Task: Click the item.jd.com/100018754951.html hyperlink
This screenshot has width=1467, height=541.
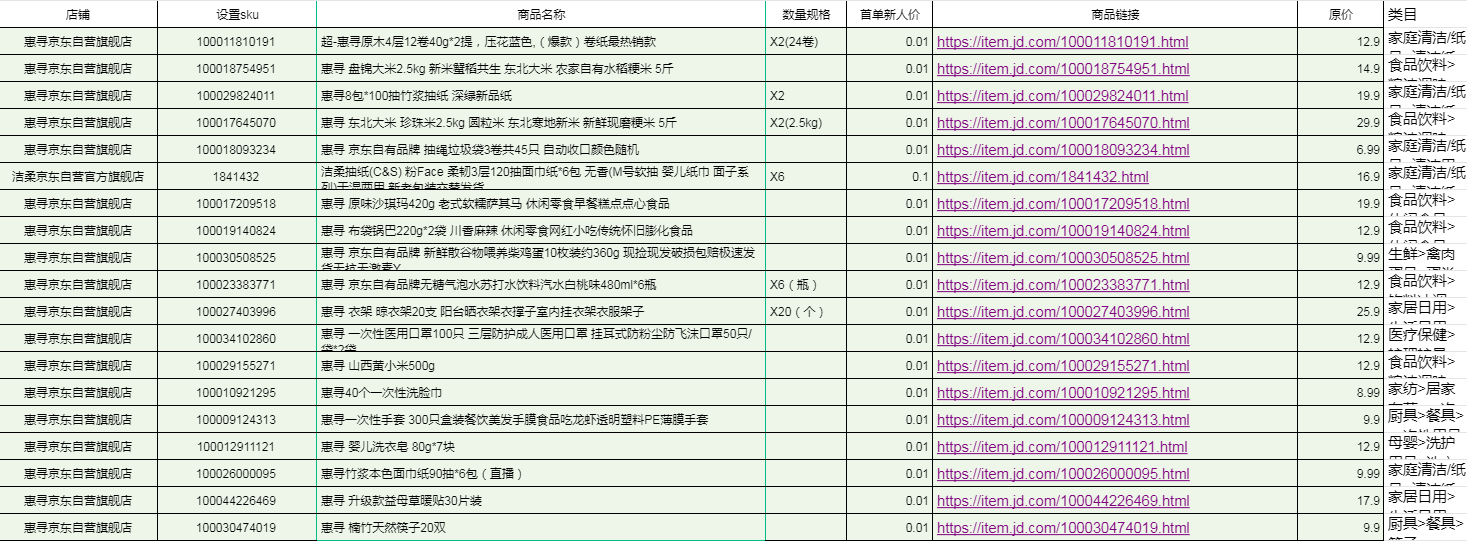Action: coord(1062,69)
